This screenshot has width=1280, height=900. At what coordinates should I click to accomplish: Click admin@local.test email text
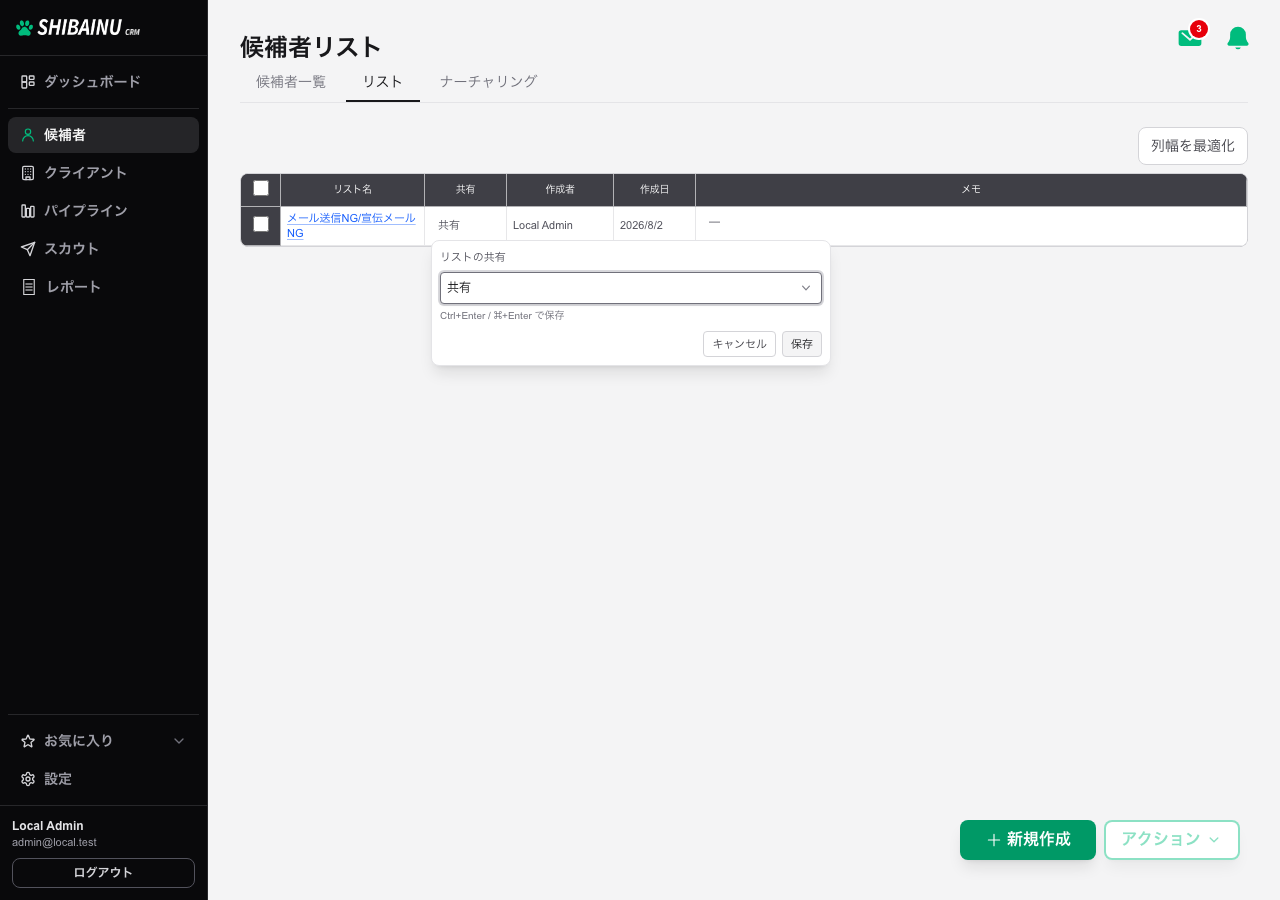pyautogui.click(x=54, y=843)
